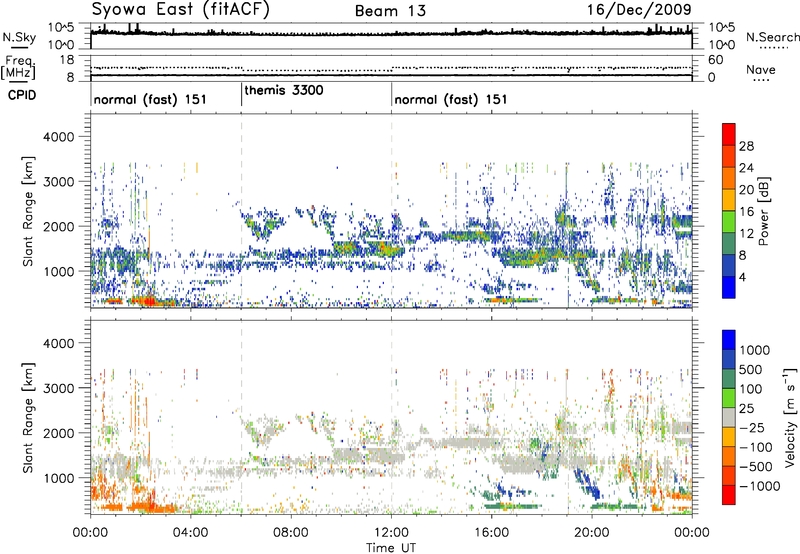Click the '3000' range tick in Velocity panel
Viewport: 800px width, 554px height.
[x=59, y=388]
